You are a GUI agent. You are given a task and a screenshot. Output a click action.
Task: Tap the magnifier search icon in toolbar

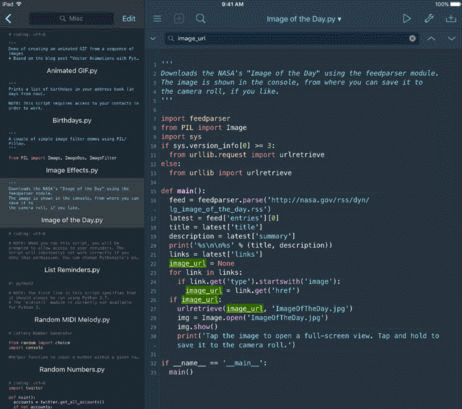[x=200, y=19]
